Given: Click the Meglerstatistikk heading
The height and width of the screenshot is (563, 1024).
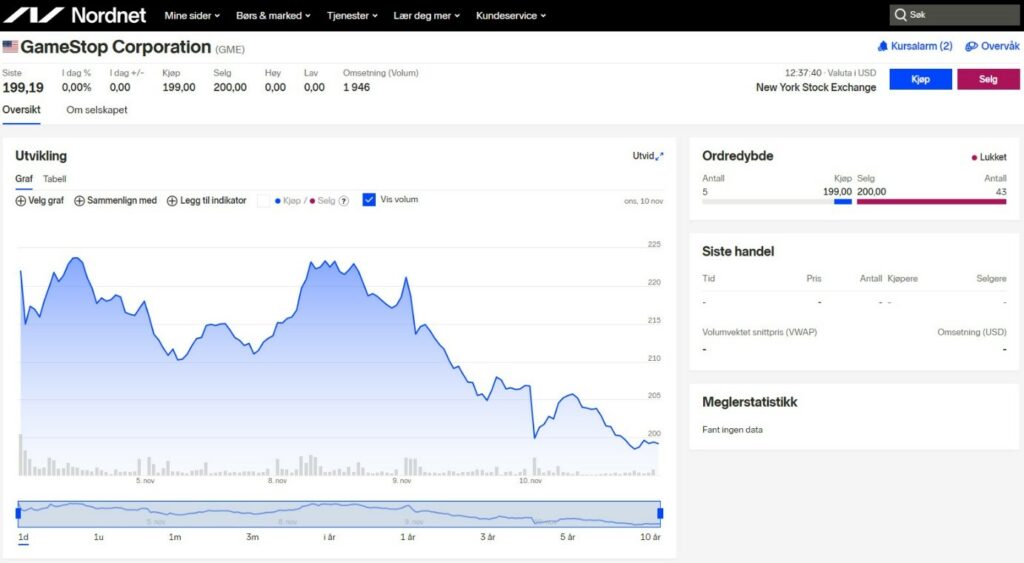Looking at the screenshot, I should click(x=749, y=402).
